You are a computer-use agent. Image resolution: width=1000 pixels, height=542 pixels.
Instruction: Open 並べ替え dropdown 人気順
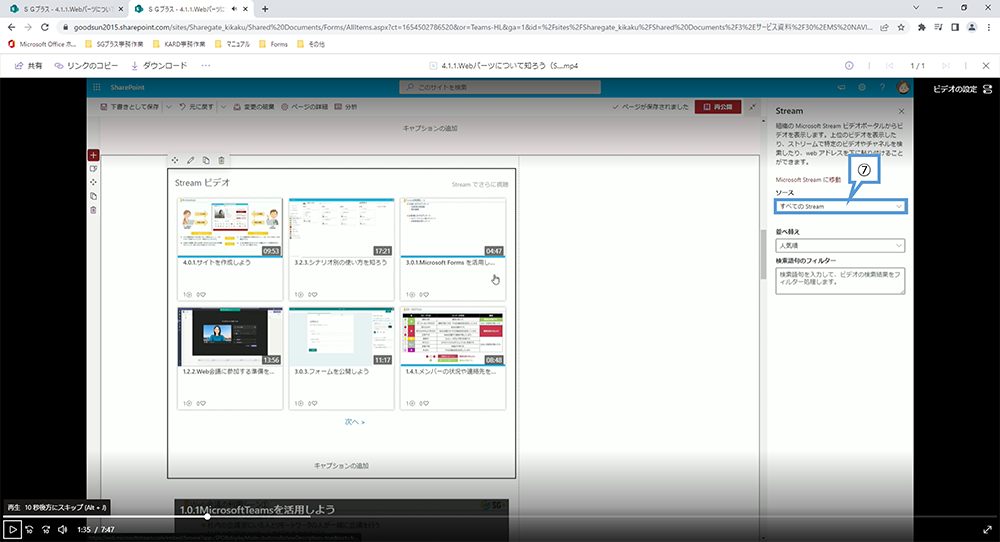[x=840, y=245]
